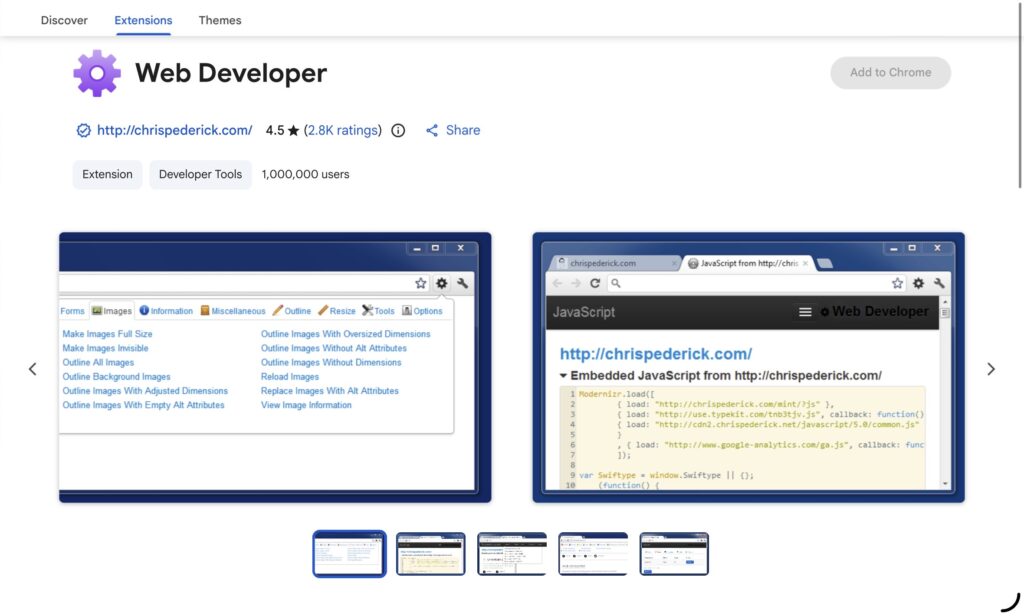Click 'Outline Background Images' text
Screen dimensions: 1024x616
[116, 377]
